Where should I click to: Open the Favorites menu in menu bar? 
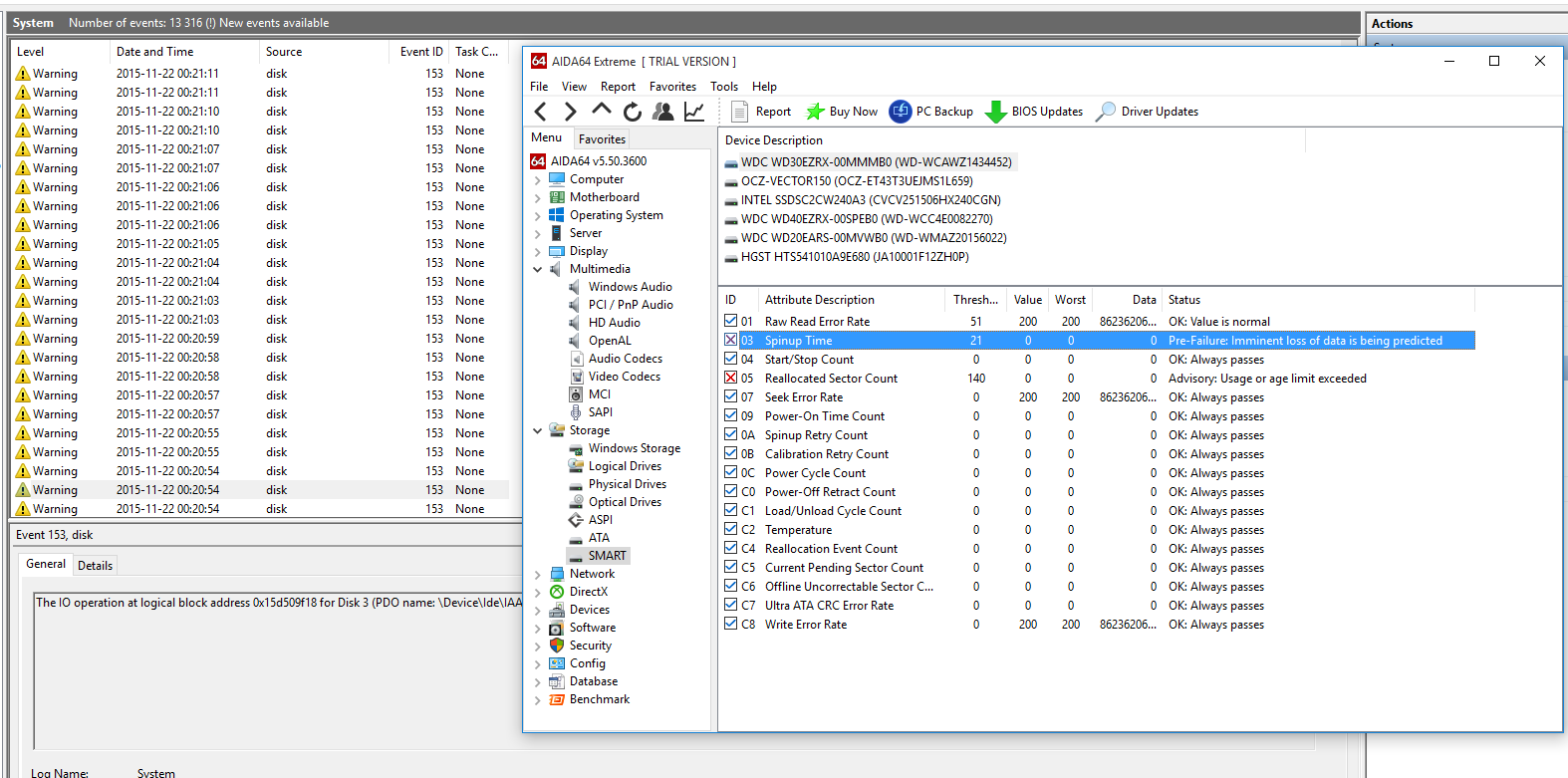tap(672, 87)
